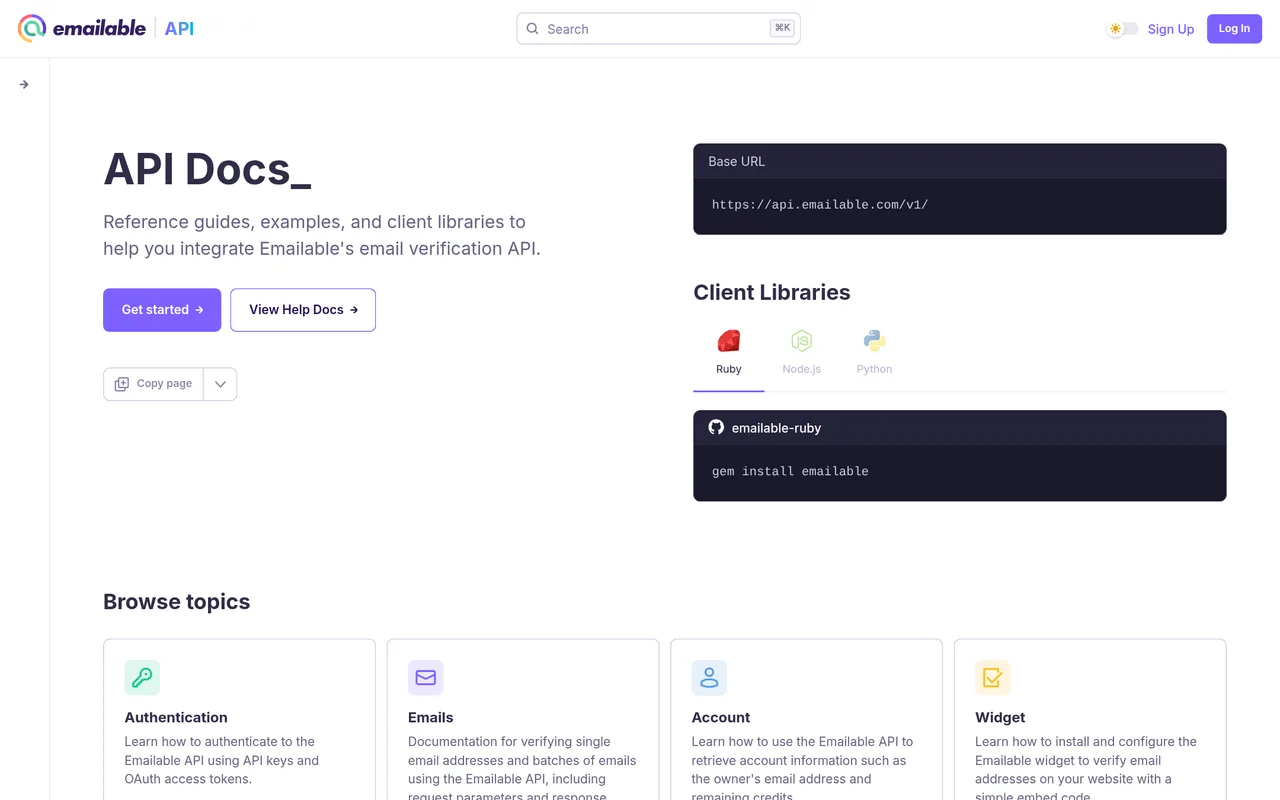
Task: Click the Base URL header label
Action: 737,161
